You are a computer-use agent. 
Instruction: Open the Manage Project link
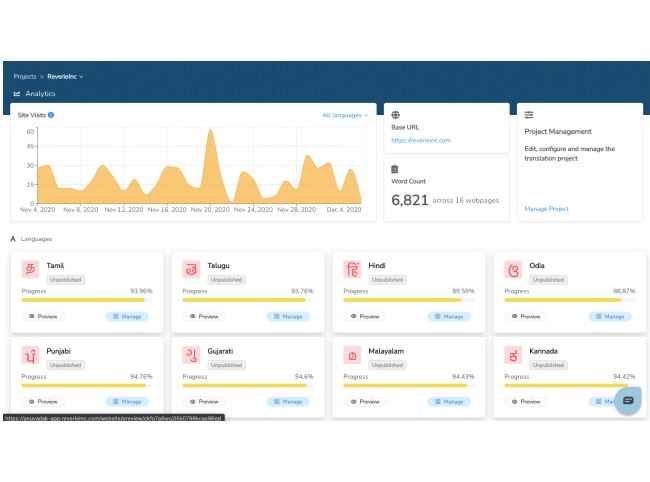[x=546, y=209]
